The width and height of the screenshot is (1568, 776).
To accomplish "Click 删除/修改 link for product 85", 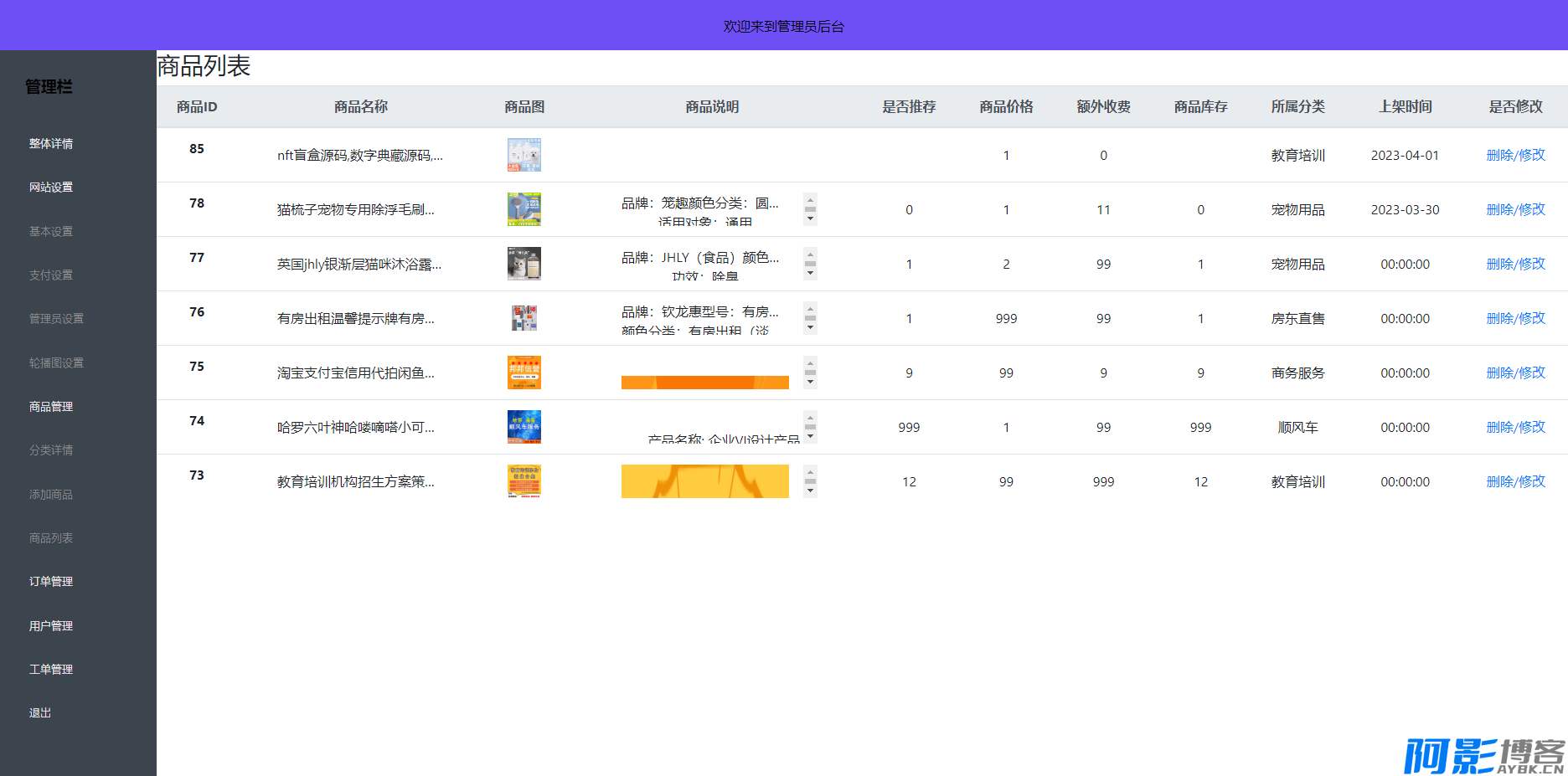I will coord(1515,155).
